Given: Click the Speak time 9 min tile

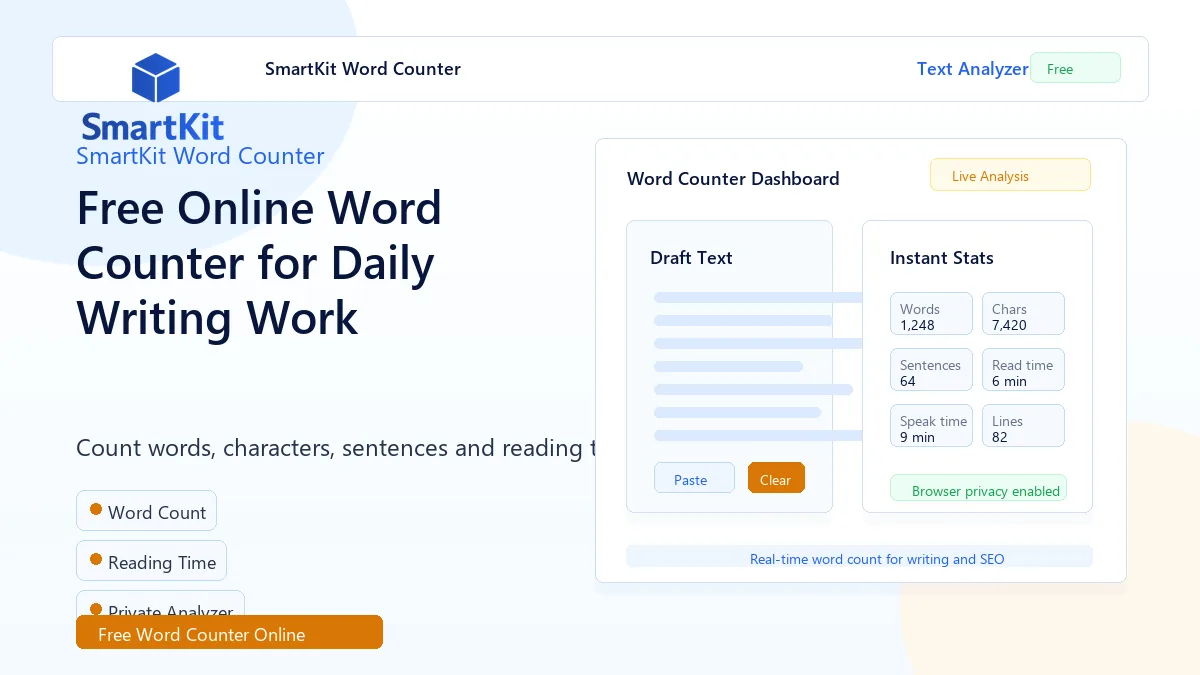Looking at the screenshot, I should [x=931, y=426].
